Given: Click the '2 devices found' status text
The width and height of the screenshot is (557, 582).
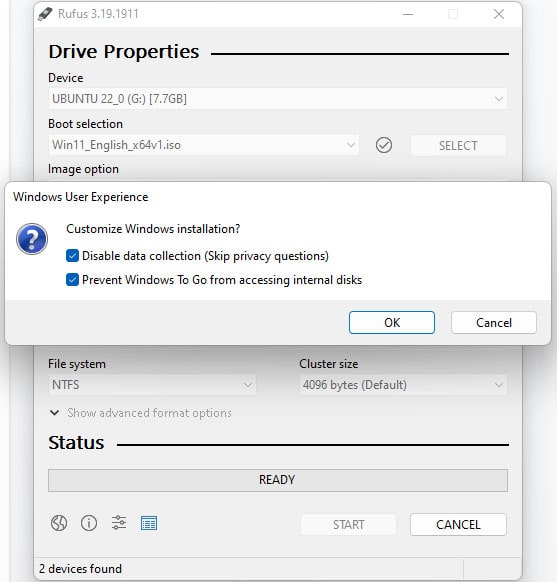Looking at the screenshot, I should click(x=81, y=569).
